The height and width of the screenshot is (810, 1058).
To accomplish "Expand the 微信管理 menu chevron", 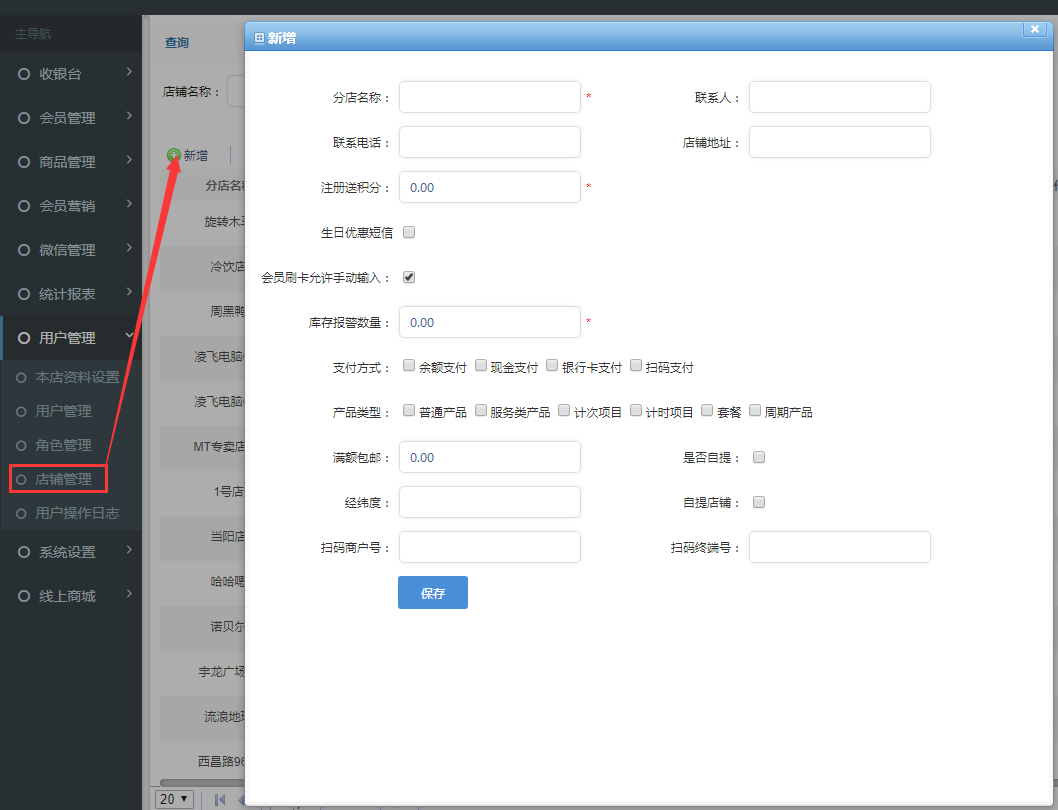I will (129, 247).
